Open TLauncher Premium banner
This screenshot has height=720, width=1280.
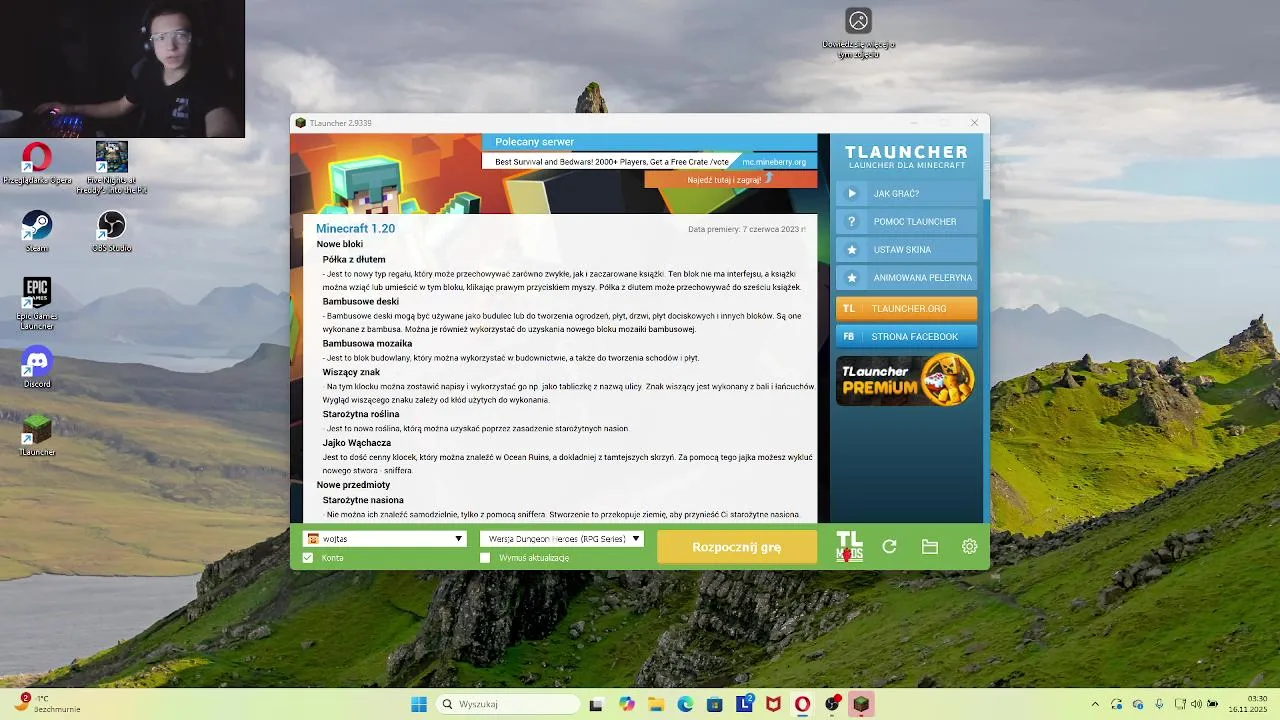pyautogui.click(x=906, y=380)
